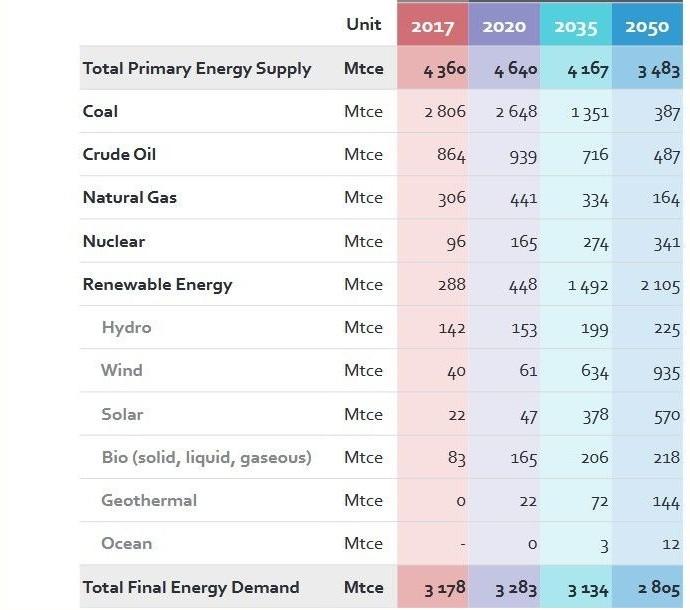Select the 2020 column header
Image resolution: width=690 pixels, height=610 pixels.
[504, 26]
